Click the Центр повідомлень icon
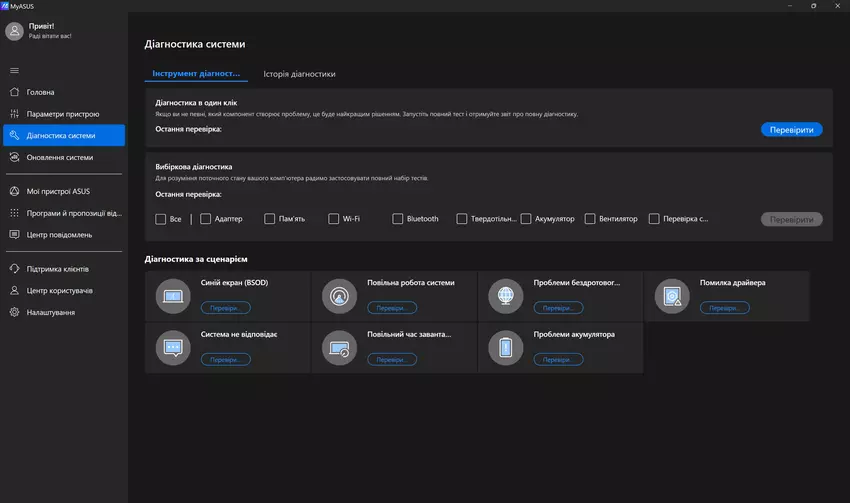850x503 pixels. point(14,235)
